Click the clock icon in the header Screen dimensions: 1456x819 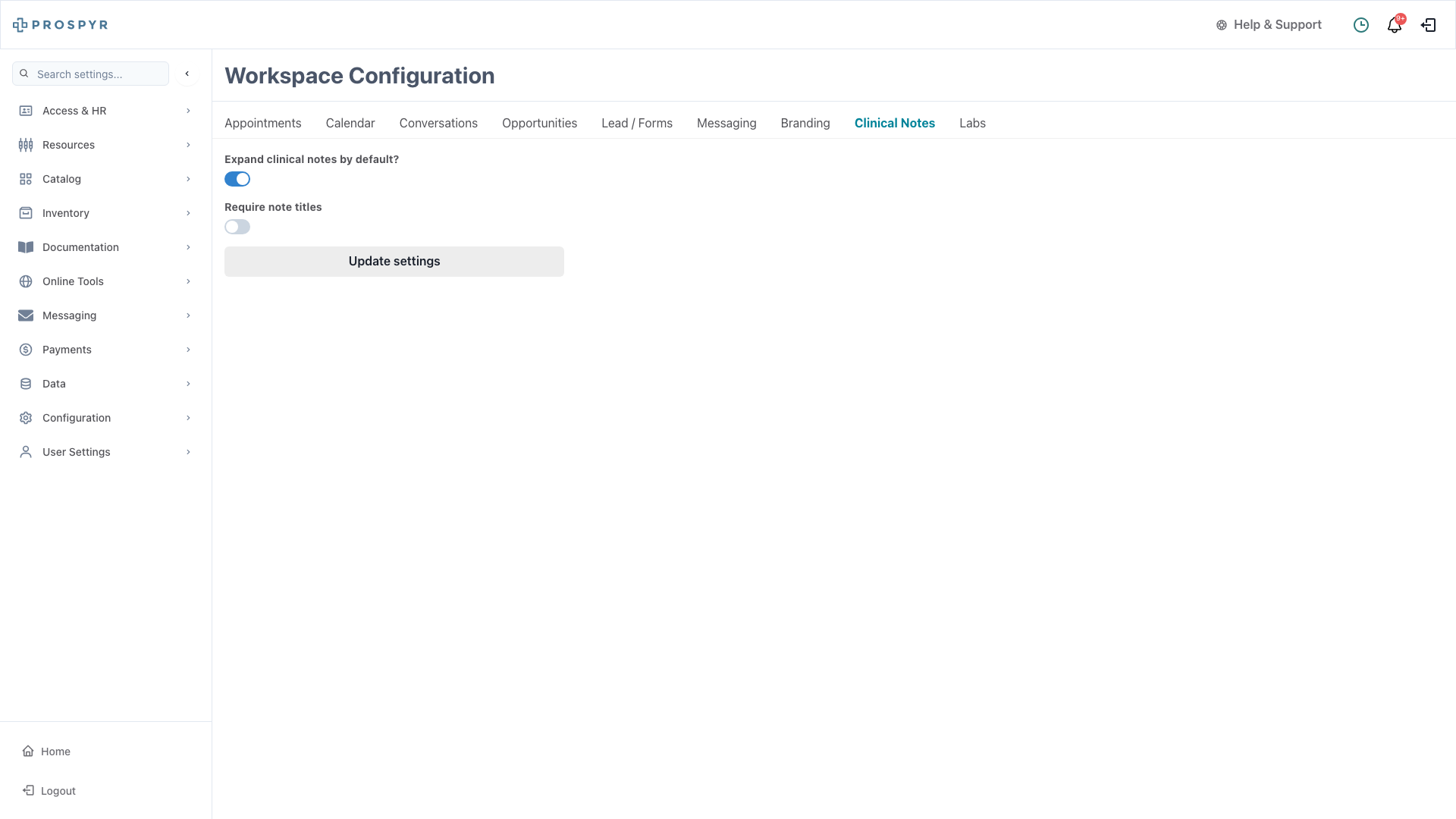point(1361,25)
